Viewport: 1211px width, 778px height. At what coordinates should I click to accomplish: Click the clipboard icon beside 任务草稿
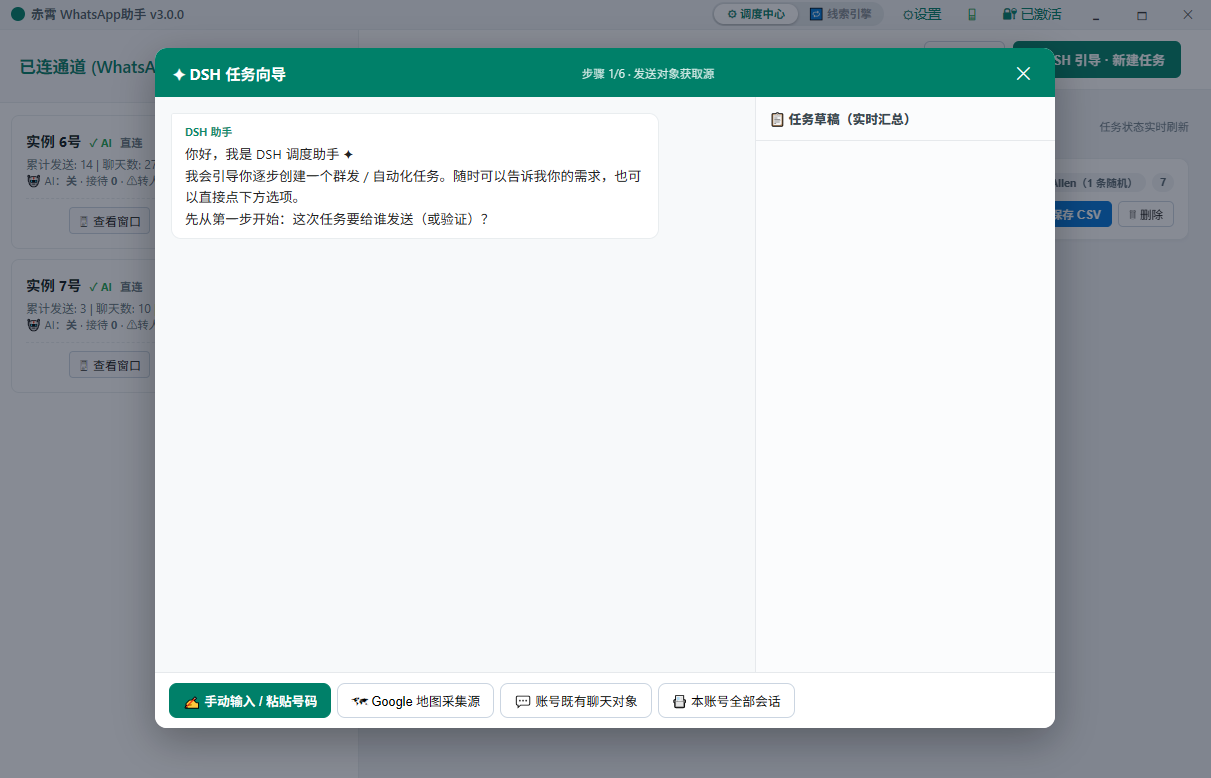pyautogui.click(x=777, y=119)
